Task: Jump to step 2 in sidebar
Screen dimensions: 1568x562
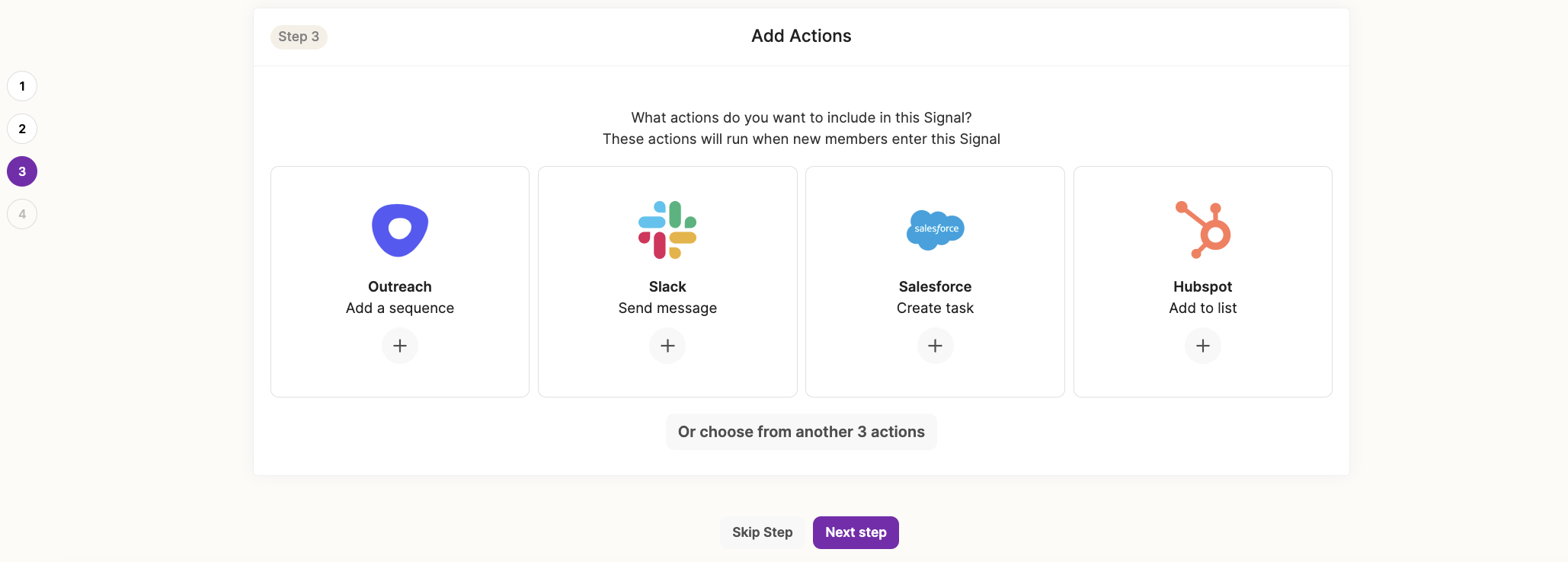Action: [x=22, y=129]
